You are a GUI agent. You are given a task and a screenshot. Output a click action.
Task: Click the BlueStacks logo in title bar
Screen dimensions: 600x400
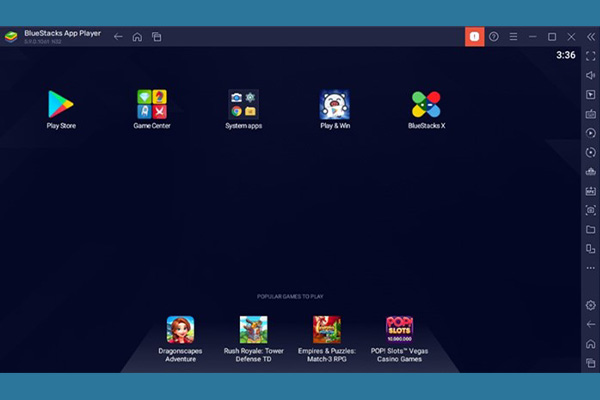(11, 37)
